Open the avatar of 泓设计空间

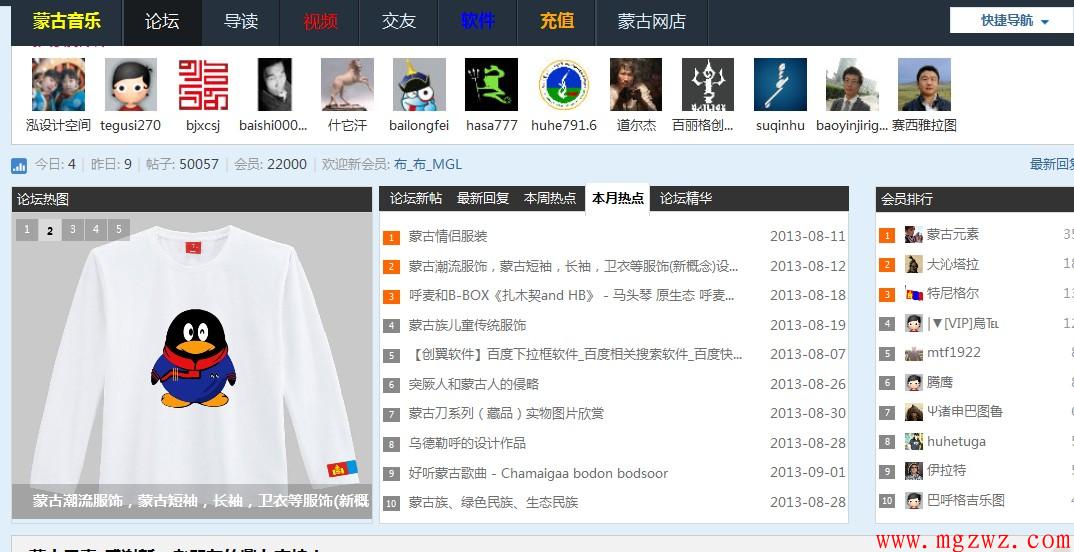58,84
